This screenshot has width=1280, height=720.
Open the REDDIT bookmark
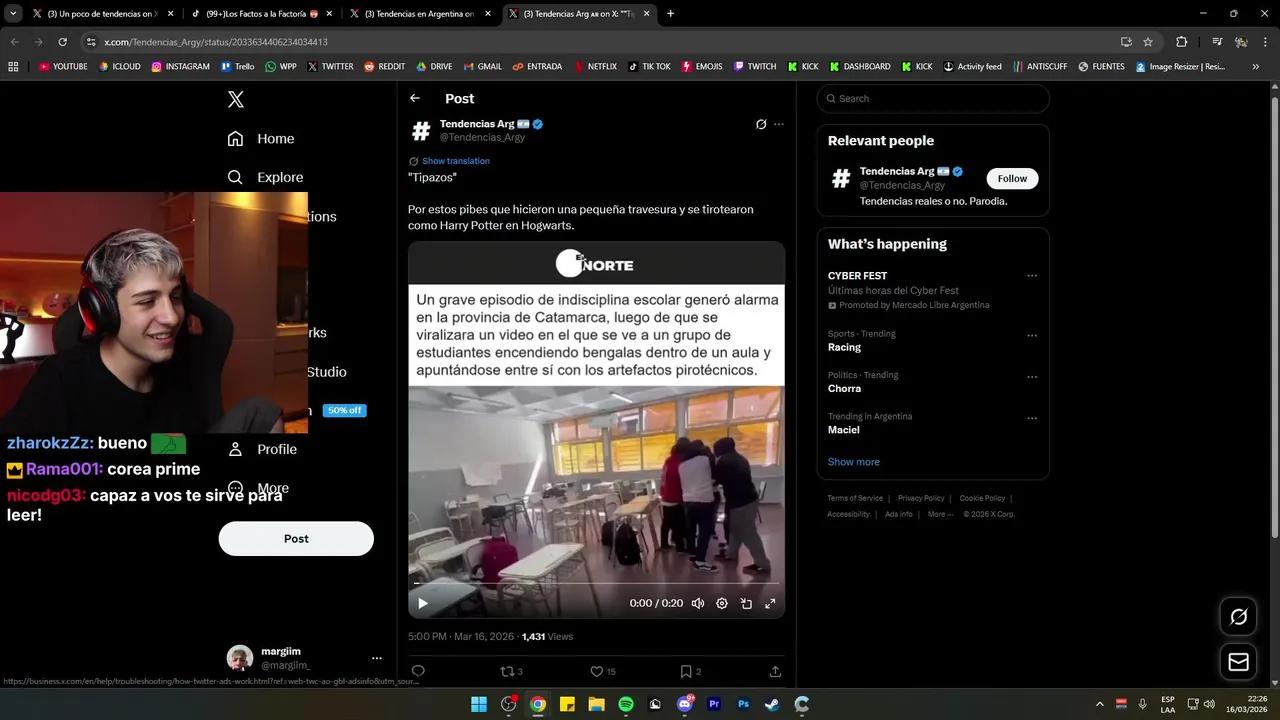click(385, 67)
